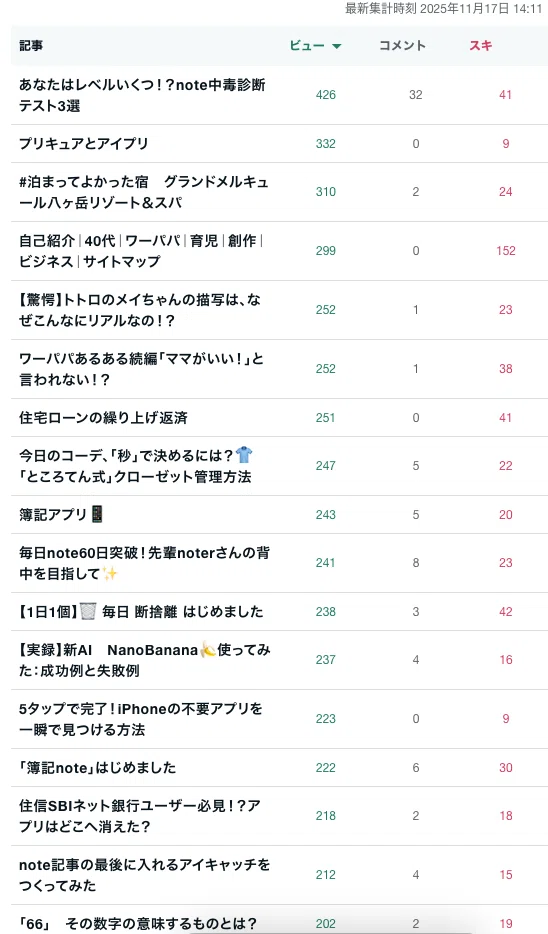Click the sort arrow next to ビュー
This screenshot has height=934, width=548.
tap(337, 46)
